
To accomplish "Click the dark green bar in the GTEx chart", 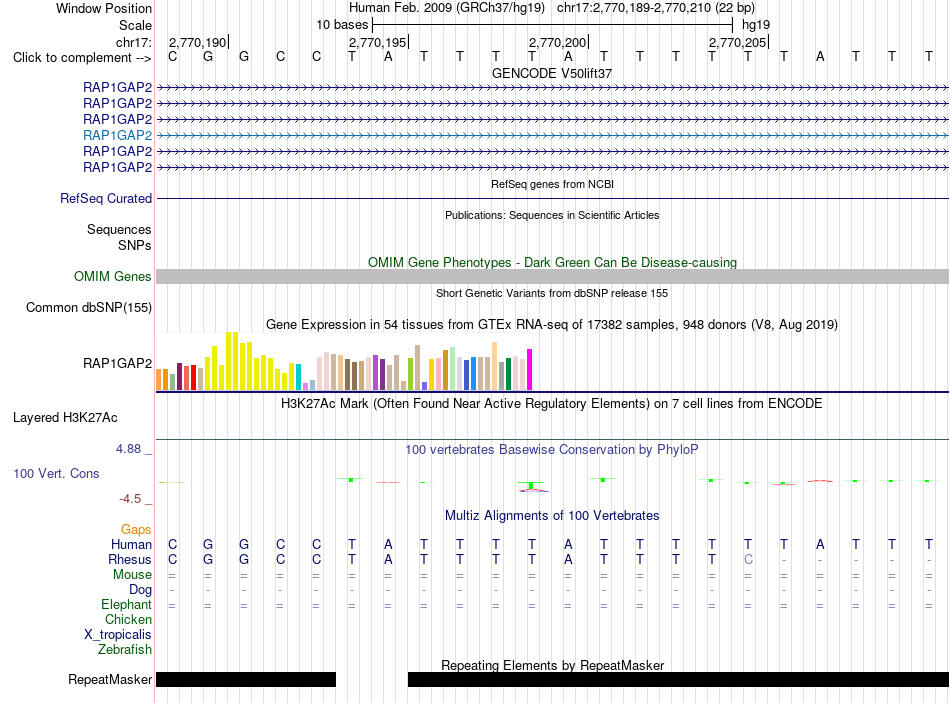I will pyautogui.click(x=509, y=374).
